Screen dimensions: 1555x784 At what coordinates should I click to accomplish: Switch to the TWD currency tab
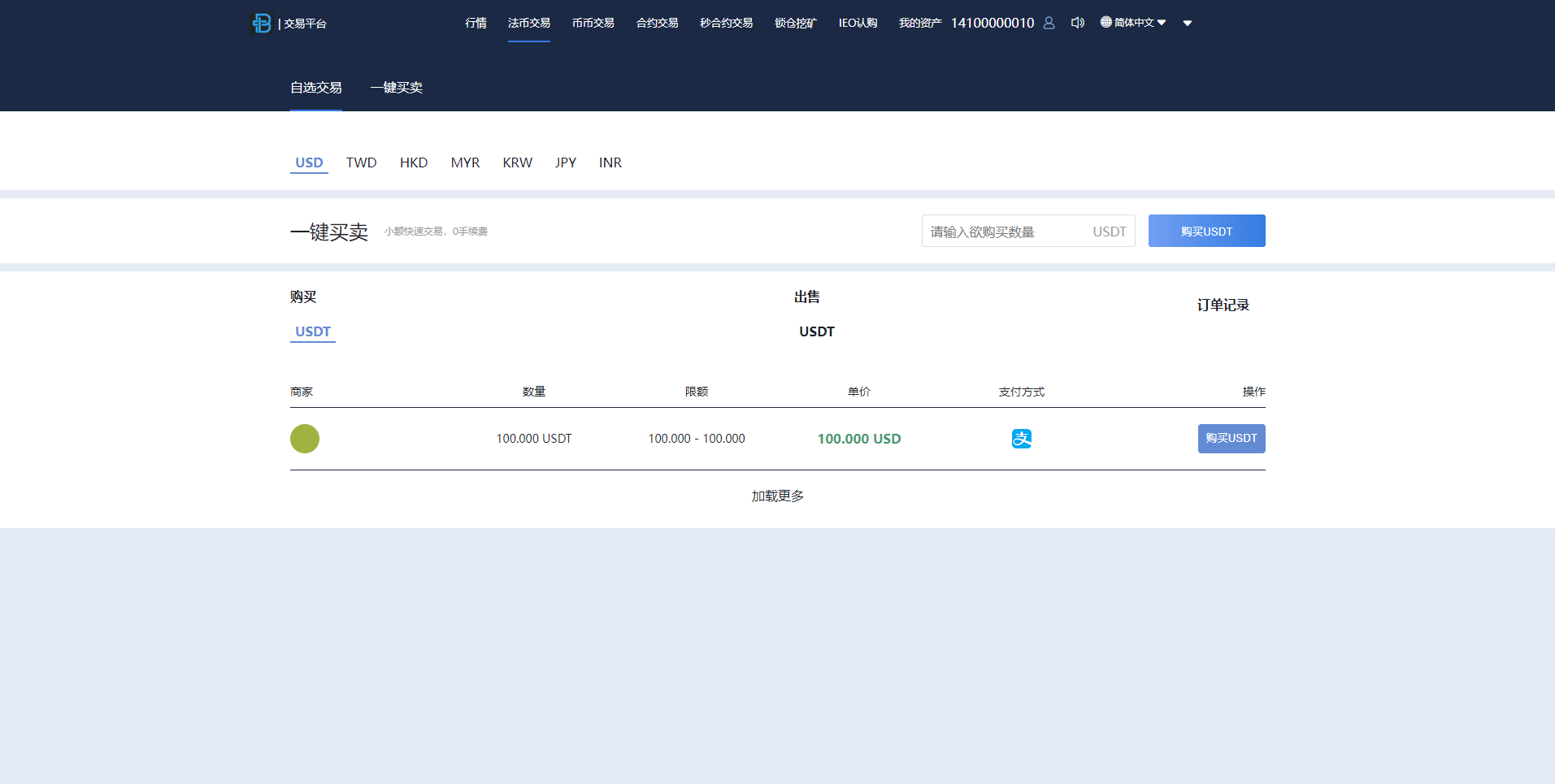[361, 162]
